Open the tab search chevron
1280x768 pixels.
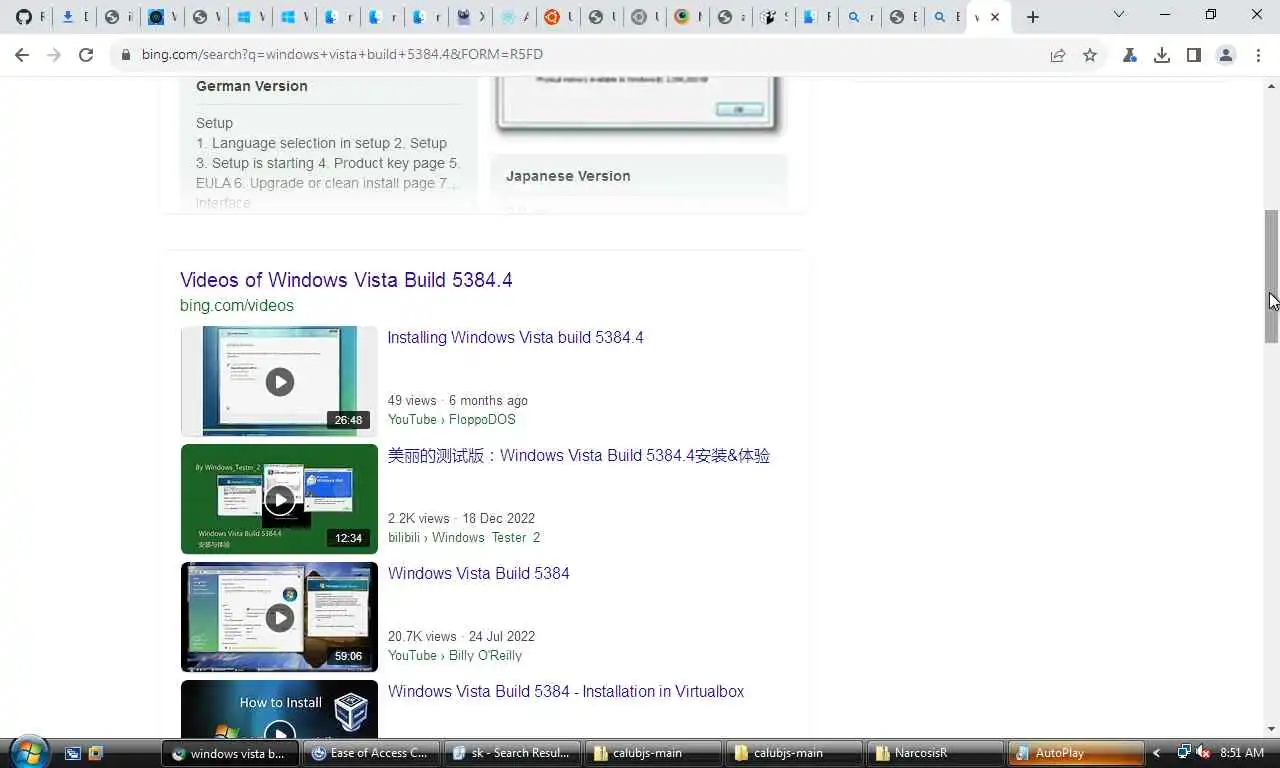point(1119,14)
